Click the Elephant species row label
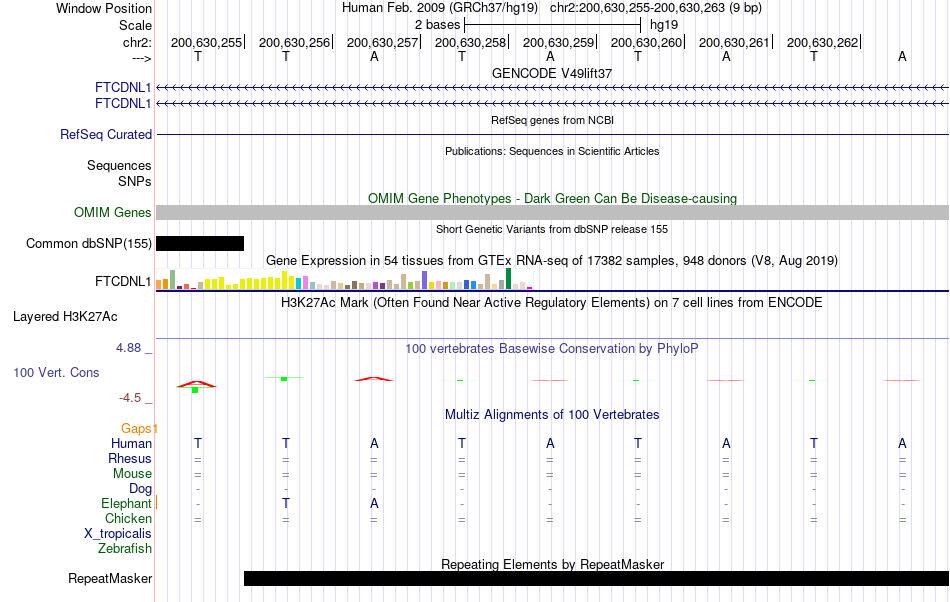The width and height of the screenshot is (950, 602). (x=127, y=503)
